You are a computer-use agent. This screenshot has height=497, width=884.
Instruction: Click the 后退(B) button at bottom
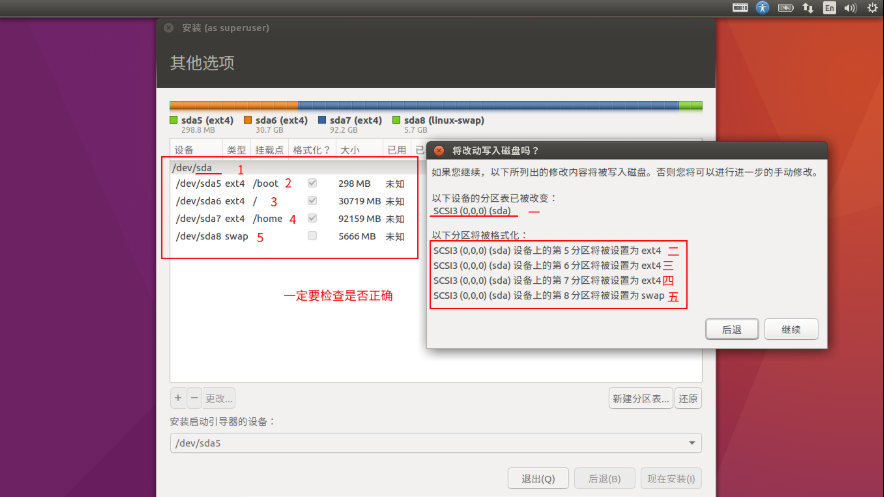604,478
